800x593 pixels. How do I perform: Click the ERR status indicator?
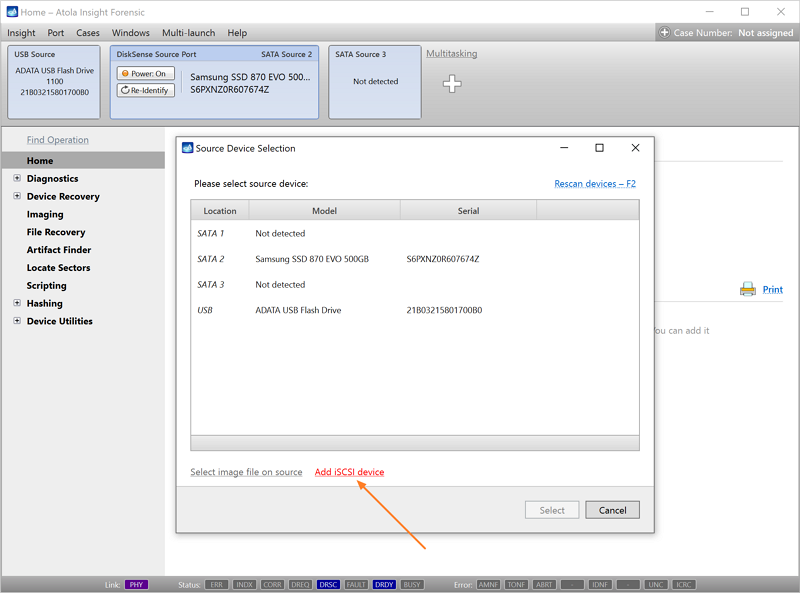point(217,584)
